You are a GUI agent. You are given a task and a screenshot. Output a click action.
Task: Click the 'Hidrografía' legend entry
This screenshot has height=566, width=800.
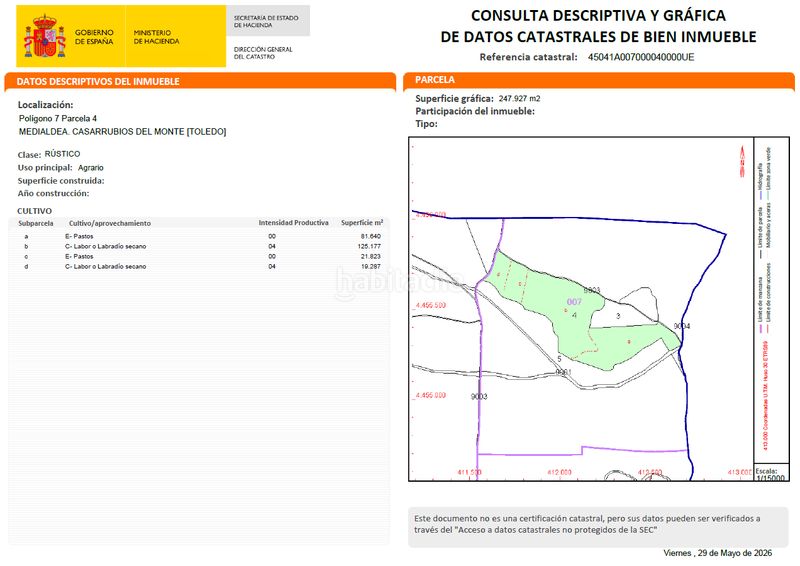click(760, 181)
